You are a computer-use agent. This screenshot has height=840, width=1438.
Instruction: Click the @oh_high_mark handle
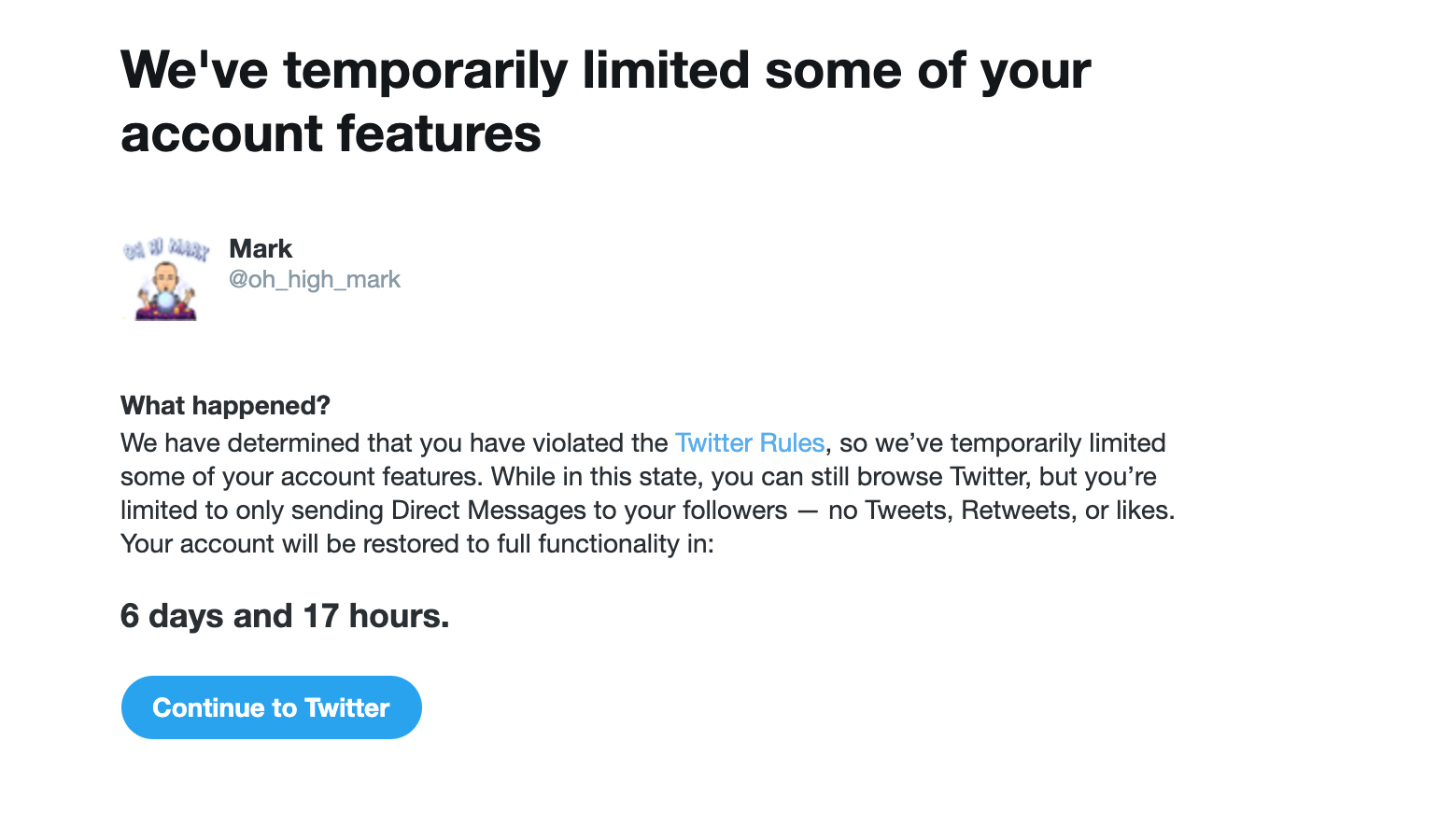(315, 279)
